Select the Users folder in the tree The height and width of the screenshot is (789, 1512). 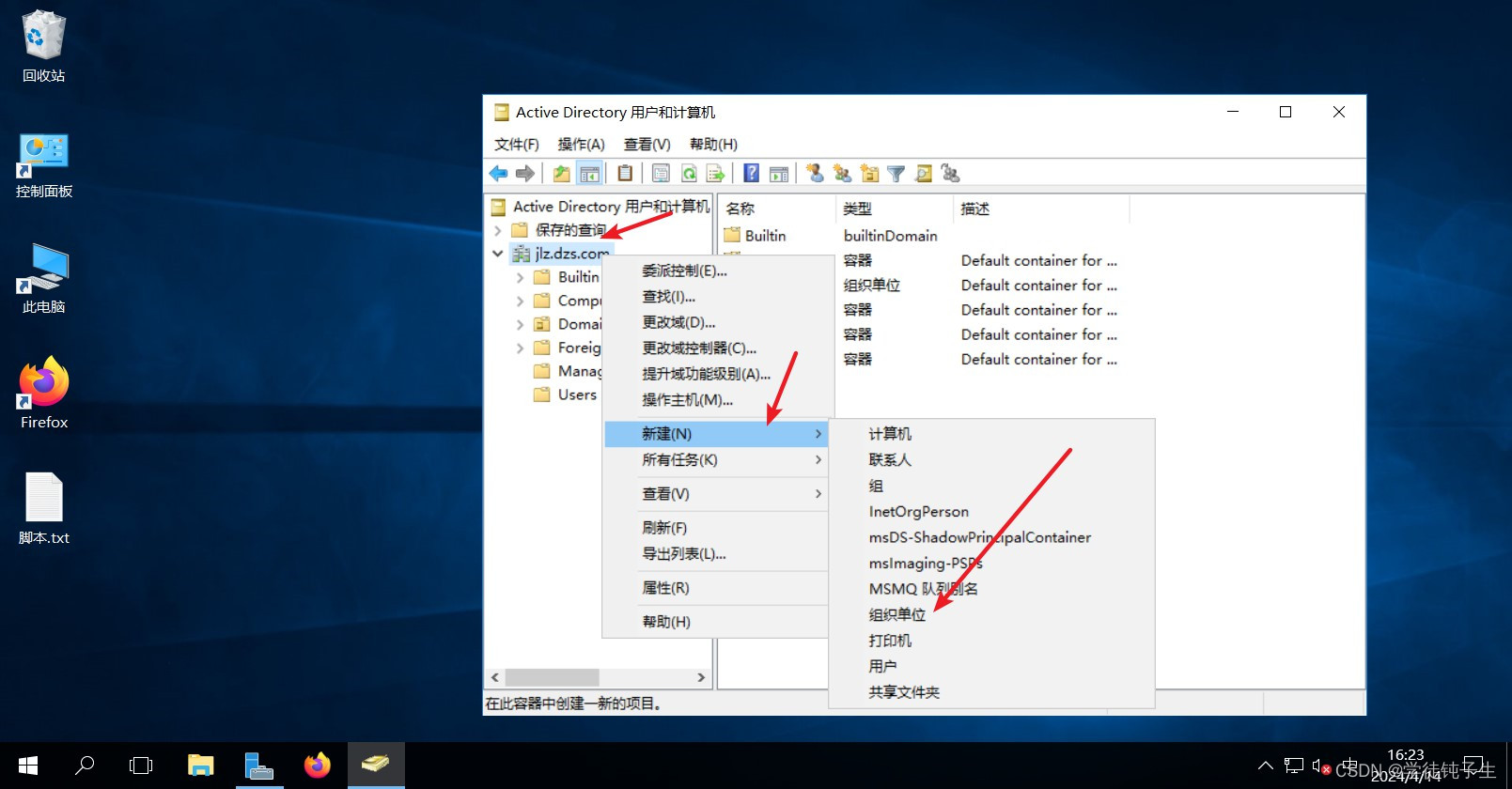[x=577, y=394]
